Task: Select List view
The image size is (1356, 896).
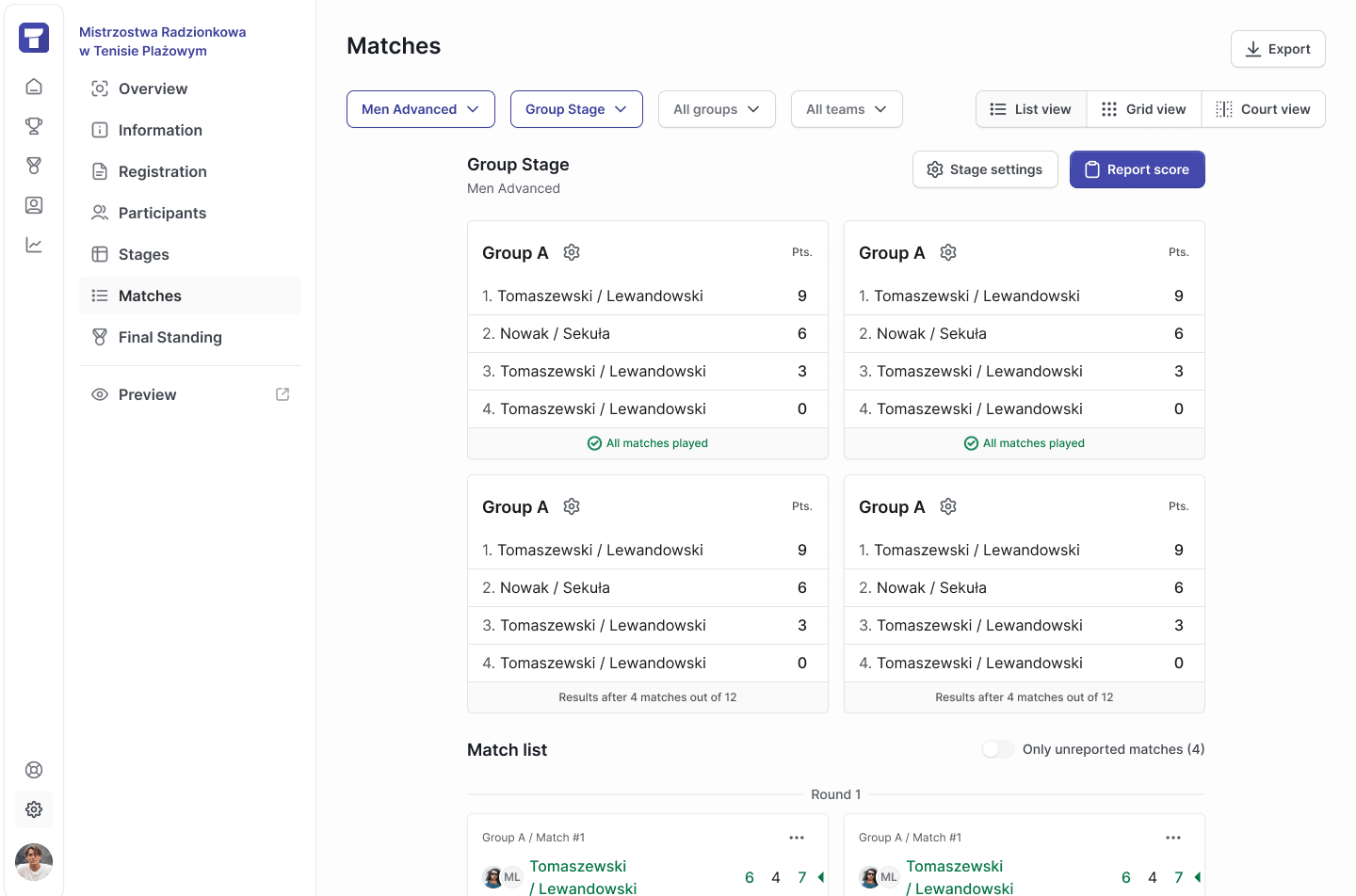Action: 1031,109
